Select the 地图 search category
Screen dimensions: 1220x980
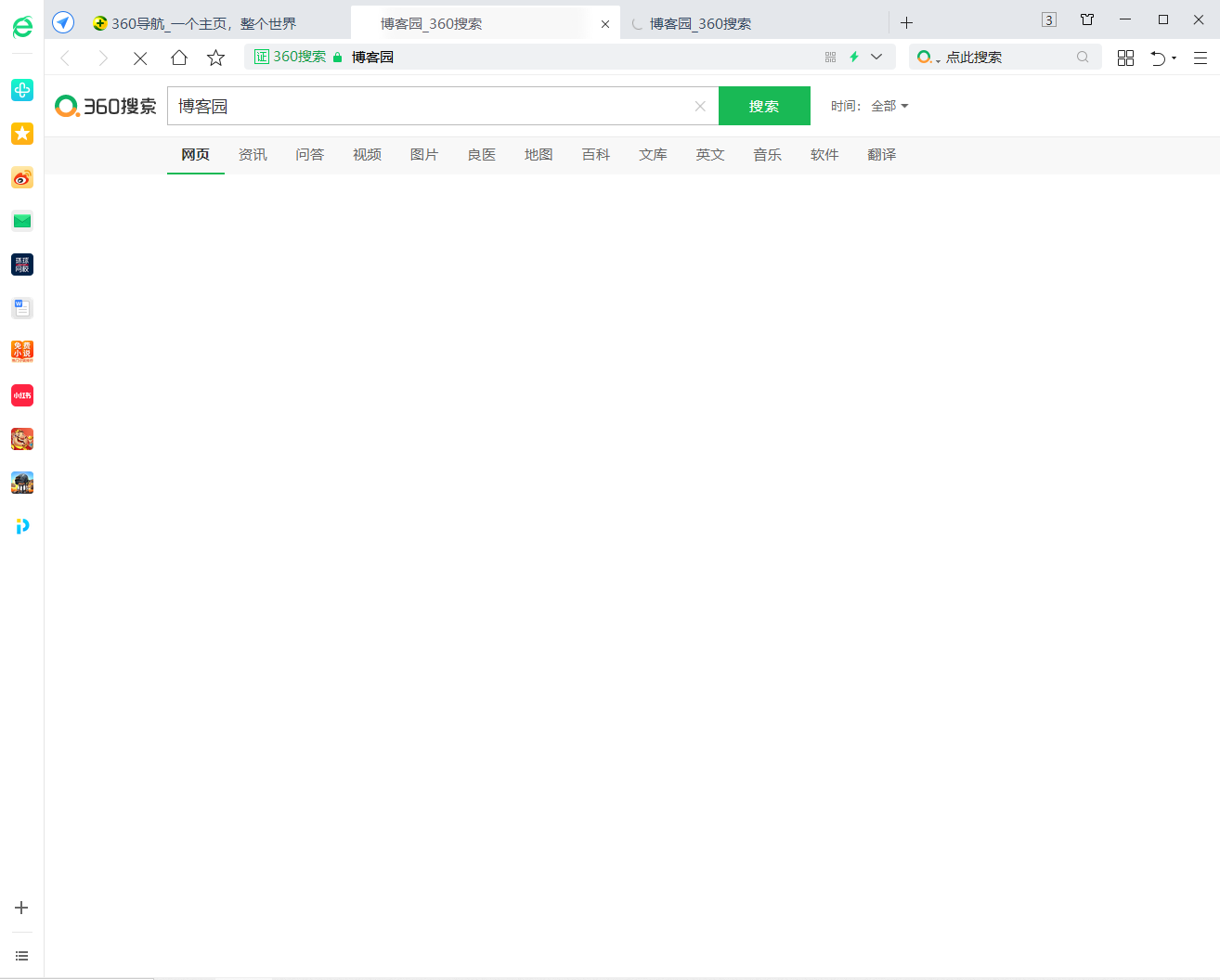coord(539,155)
